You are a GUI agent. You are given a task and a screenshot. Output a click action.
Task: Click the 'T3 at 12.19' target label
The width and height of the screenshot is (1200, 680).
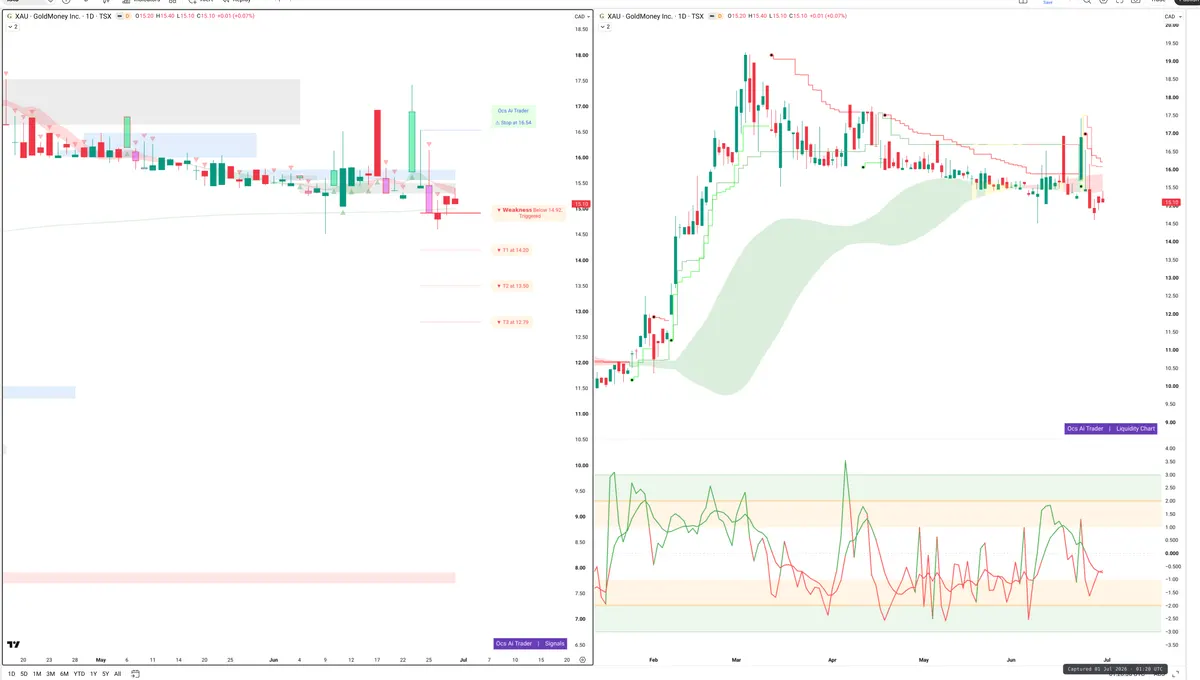click(x=513, y=322)
